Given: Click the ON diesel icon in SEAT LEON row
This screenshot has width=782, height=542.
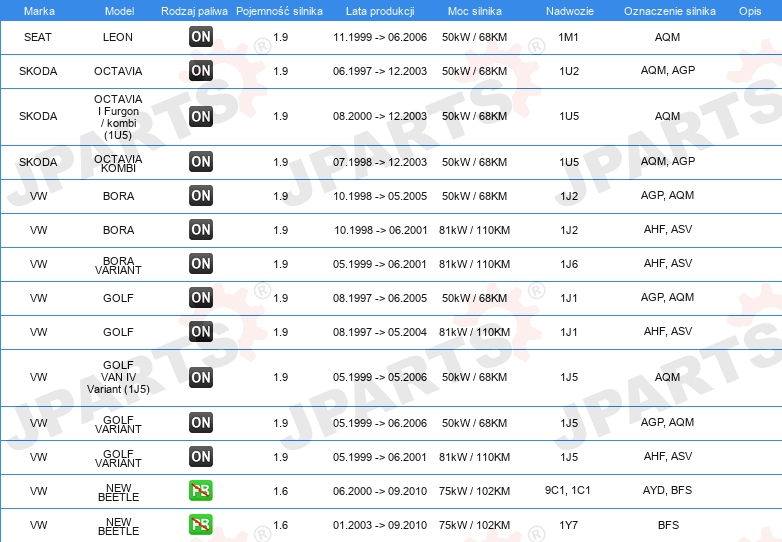Looking at the screenshot, I should 201,36.
